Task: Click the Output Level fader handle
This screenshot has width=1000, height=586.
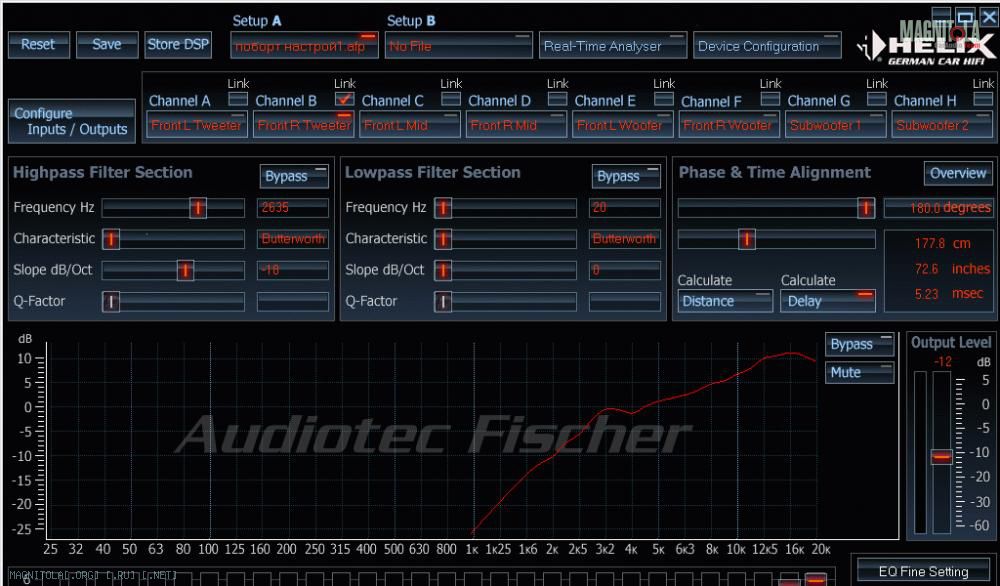Action: (941, 456)
